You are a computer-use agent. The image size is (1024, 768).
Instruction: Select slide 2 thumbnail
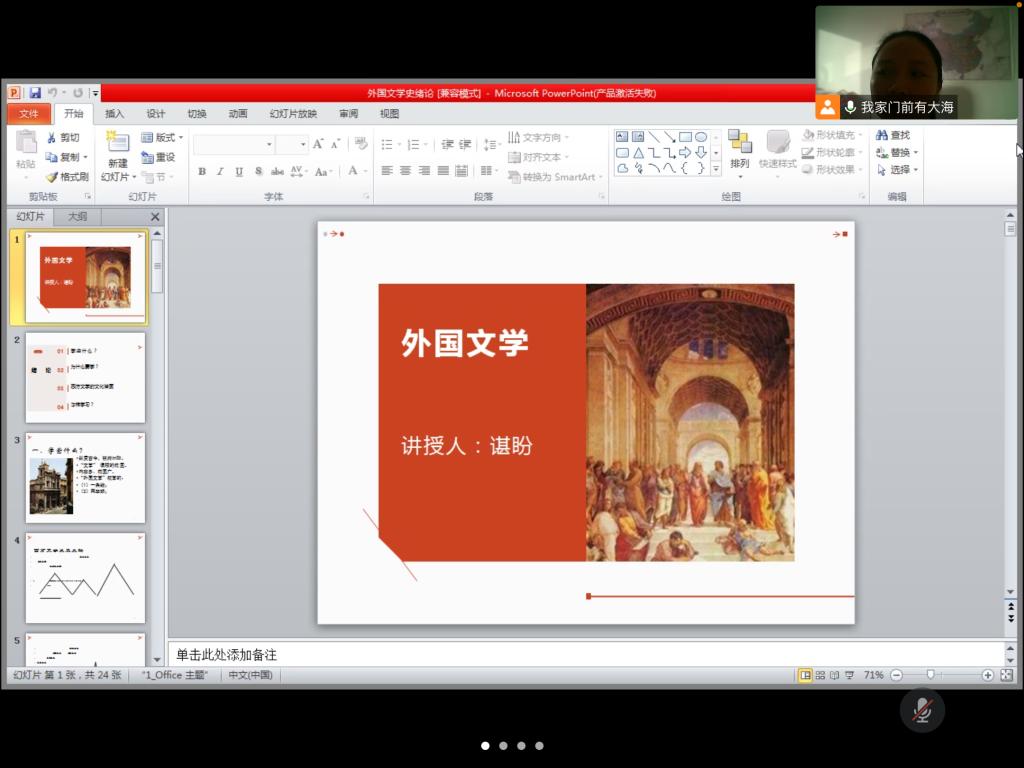pos(85,377)
